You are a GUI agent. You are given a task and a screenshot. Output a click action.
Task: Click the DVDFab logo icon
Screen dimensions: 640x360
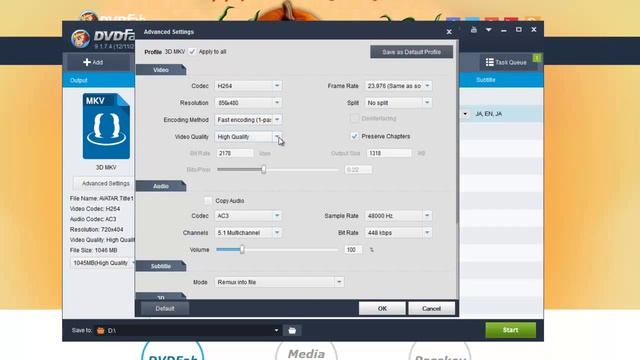(80, 38)
